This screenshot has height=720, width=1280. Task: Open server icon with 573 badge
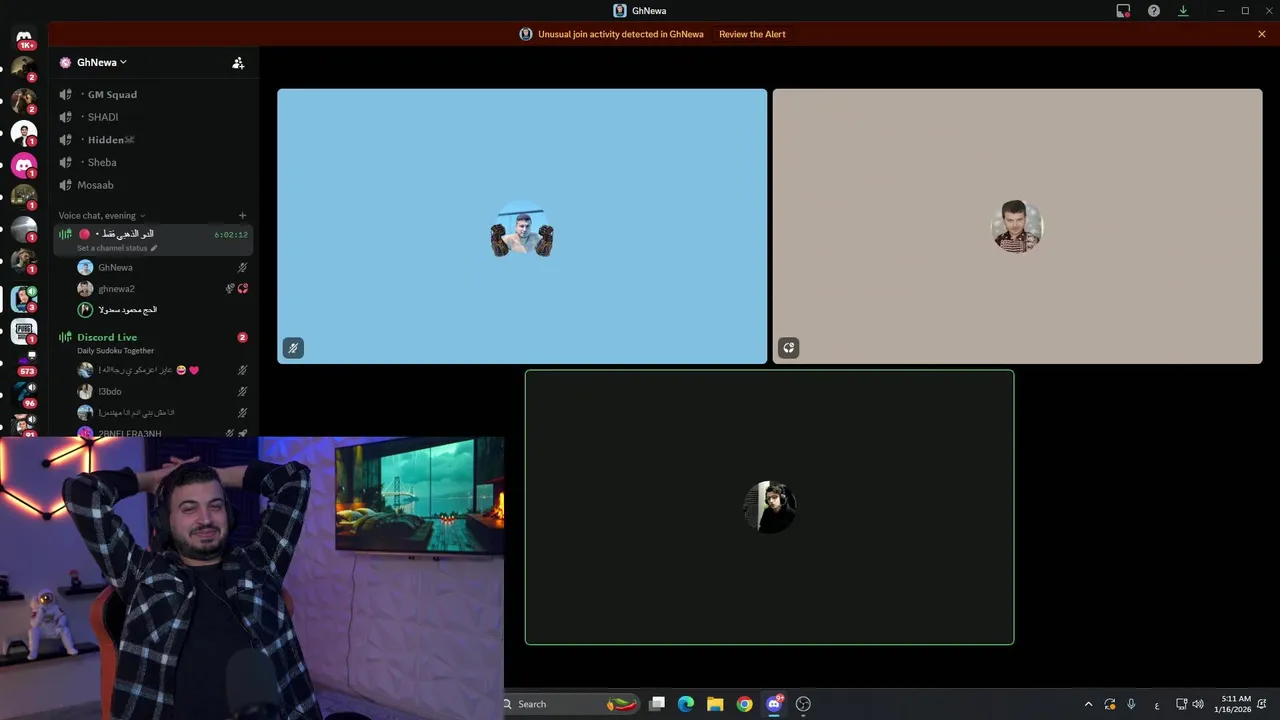click(24, 362)
